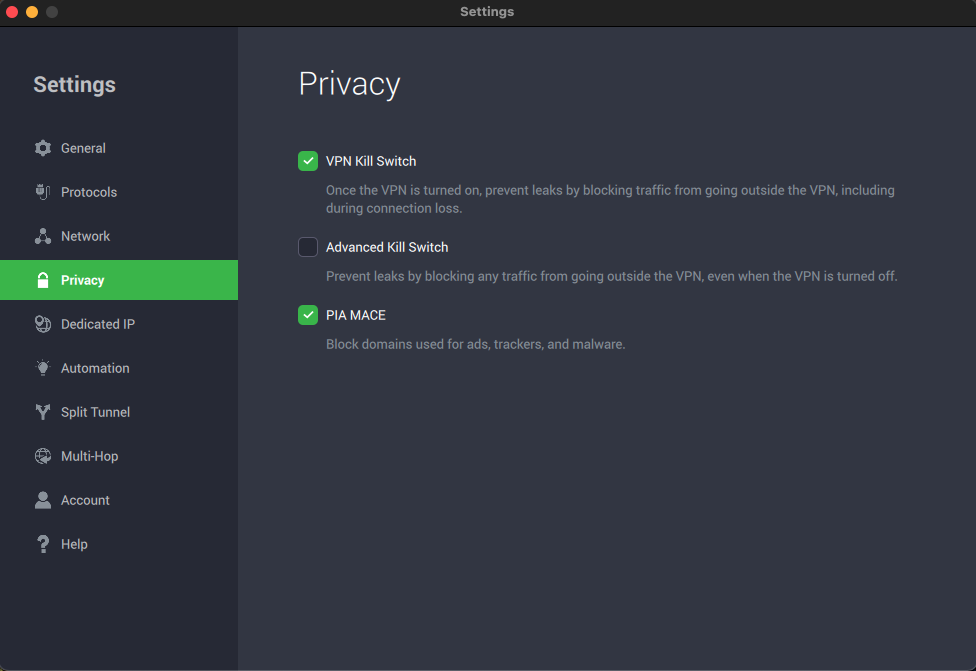
Task: Open Dedicated IP via globe icon
Action: pos(43,324)
